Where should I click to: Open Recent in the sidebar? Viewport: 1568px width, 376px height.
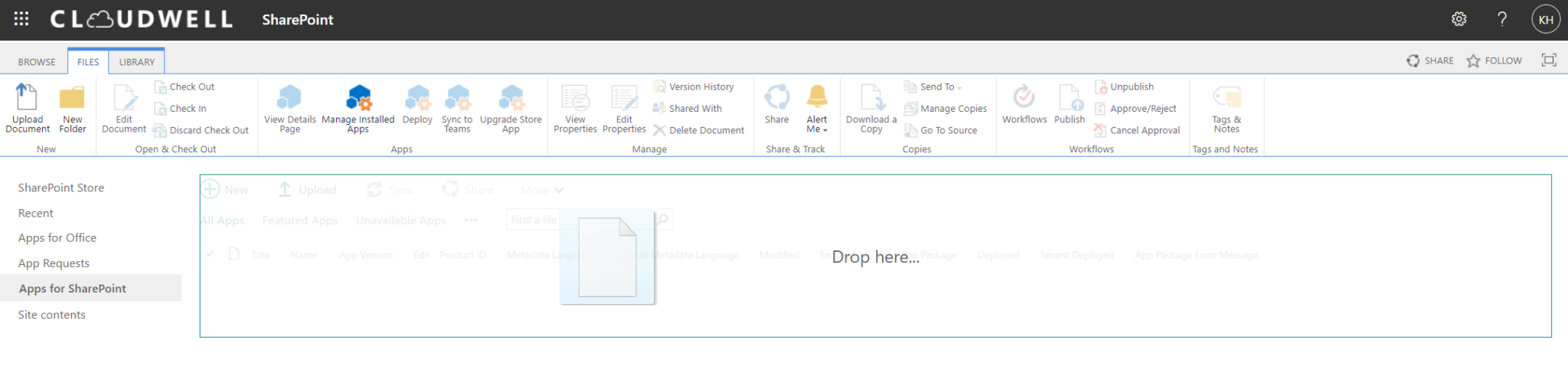(36, 213)
